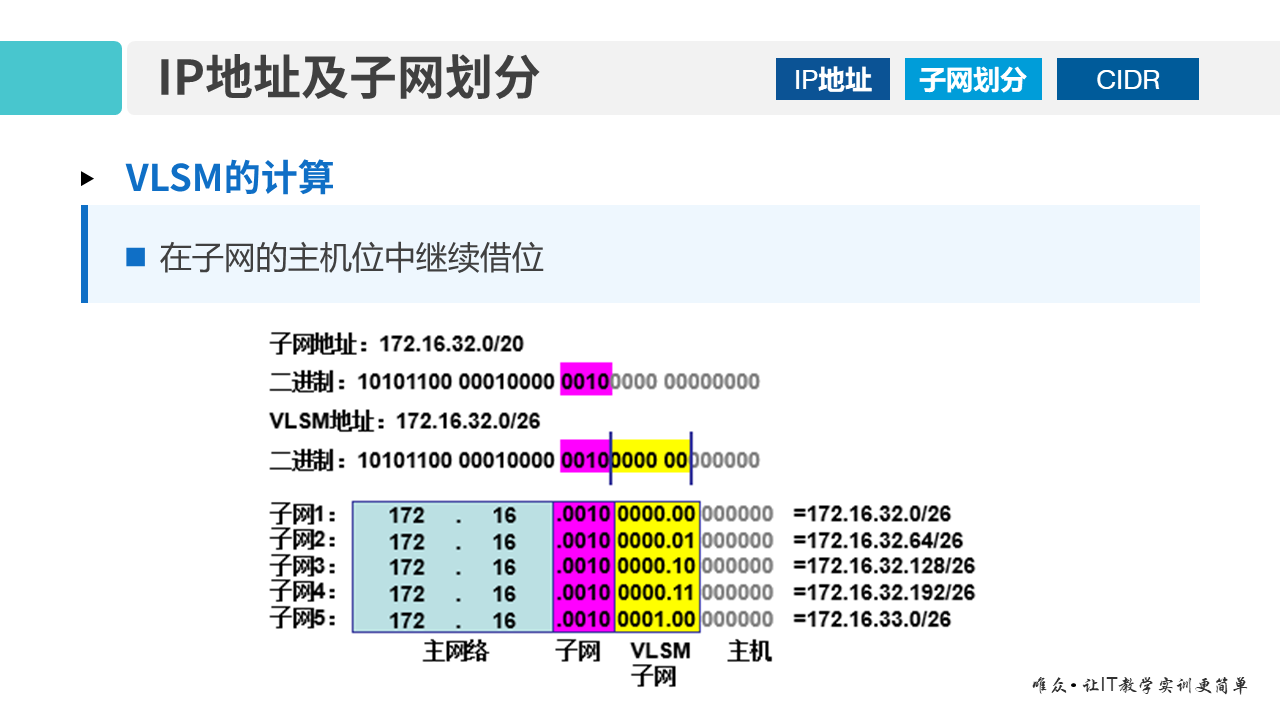The image size is (1280, 720).
Task: Select the result =172.16.33.0/26
Action: point(872,619)
